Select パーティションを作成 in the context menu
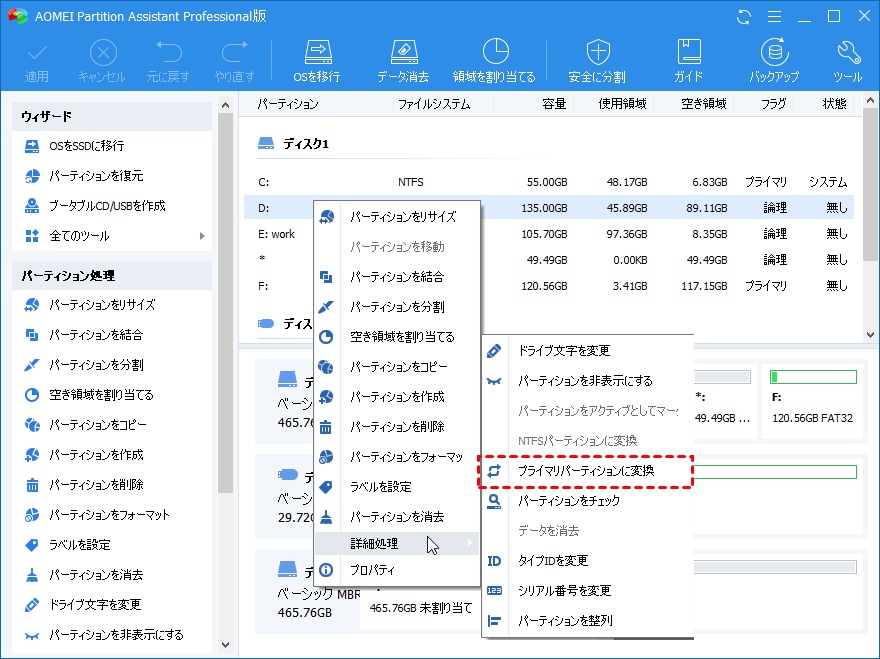The height and width of the screenshot is (659, 880). 397,397
